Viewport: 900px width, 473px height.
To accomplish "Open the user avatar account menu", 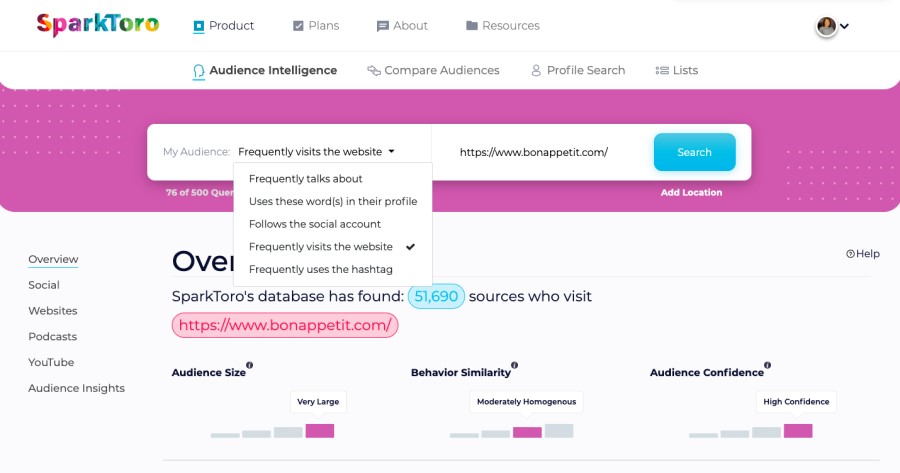I will (832, 26).
